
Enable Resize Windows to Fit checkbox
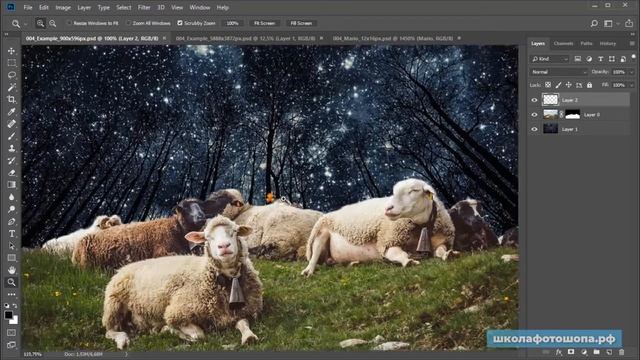69,23
